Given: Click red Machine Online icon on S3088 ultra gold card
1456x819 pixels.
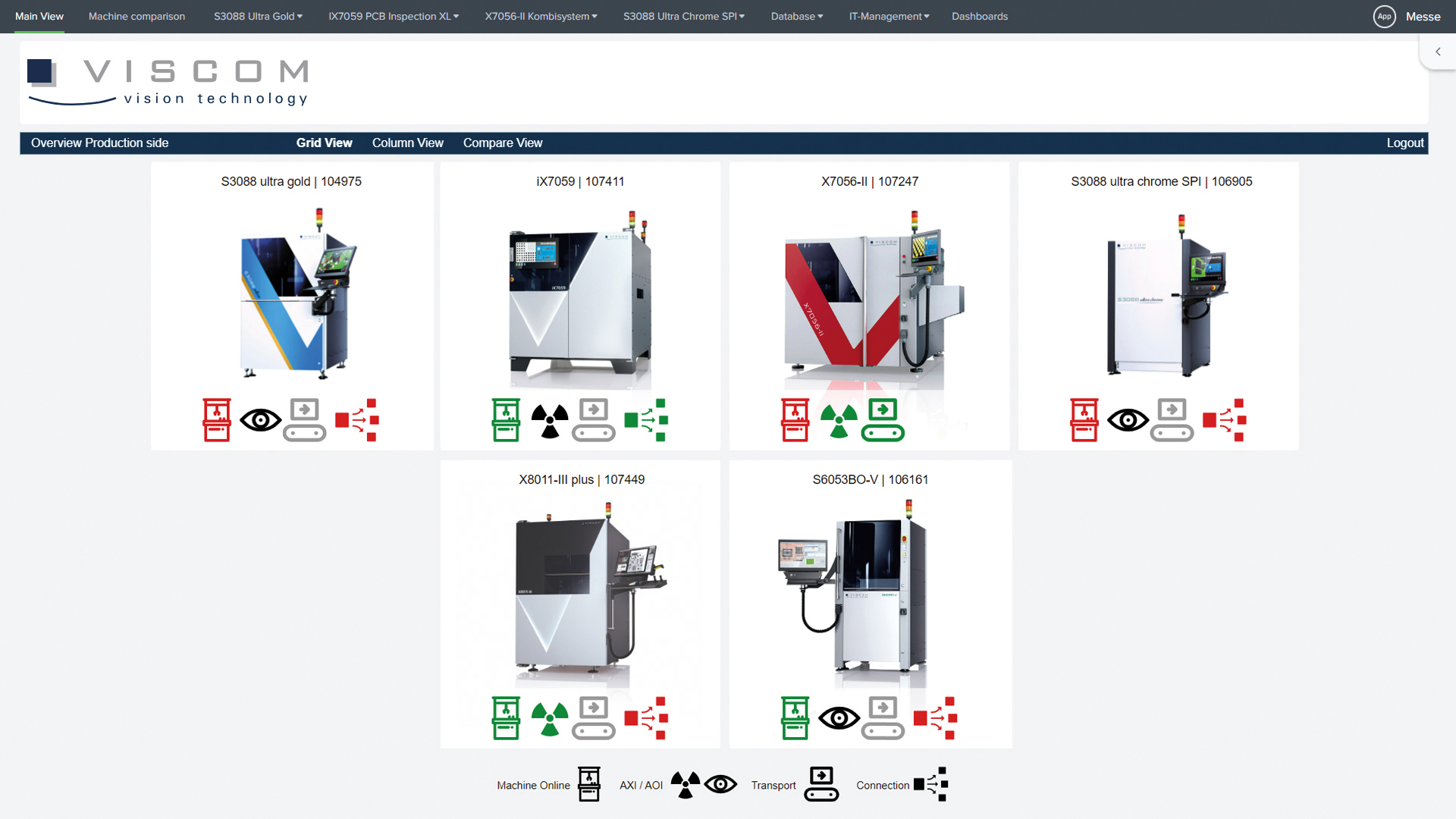Looking at the screenshot, I should click(217, 419).
